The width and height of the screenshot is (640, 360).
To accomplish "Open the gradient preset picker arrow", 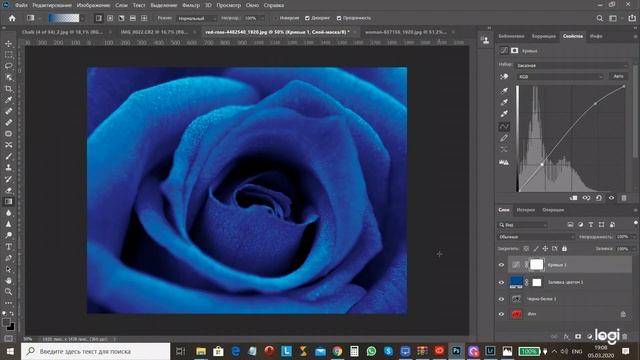I will coord(82,18).
